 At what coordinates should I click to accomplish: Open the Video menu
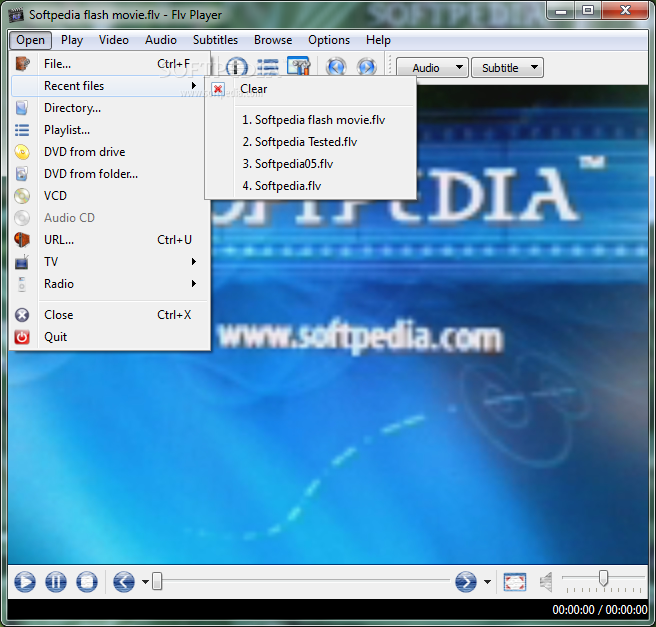click(114, 40)
